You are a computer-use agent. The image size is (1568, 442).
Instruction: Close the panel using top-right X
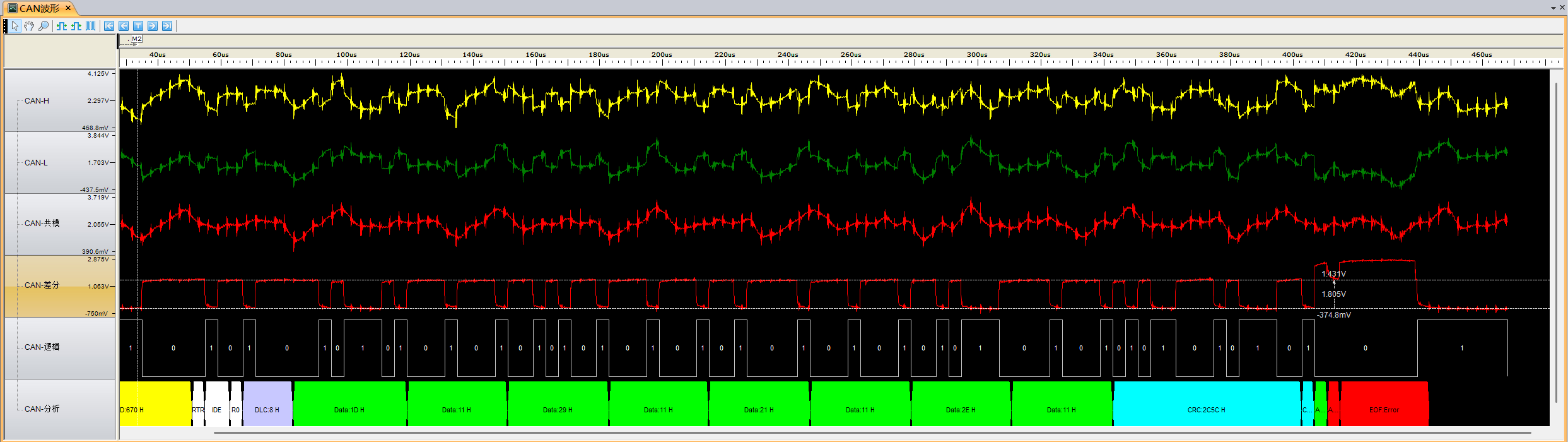(x=1562, y=8)
